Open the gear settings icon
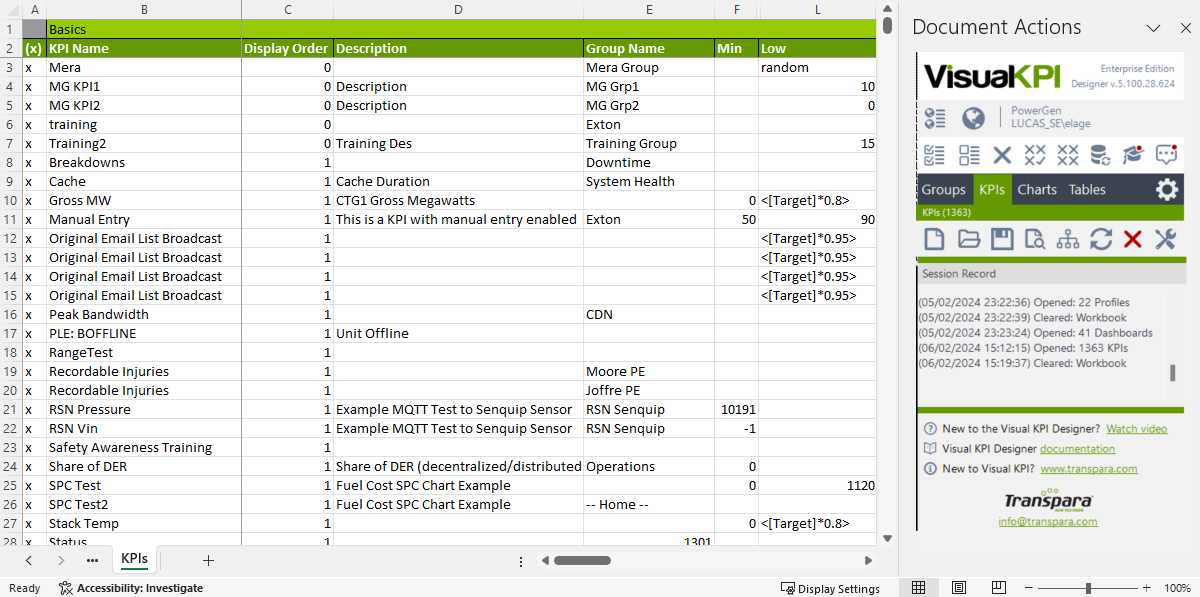This screenshot has width=1200, height=597. coord(1166,189)
